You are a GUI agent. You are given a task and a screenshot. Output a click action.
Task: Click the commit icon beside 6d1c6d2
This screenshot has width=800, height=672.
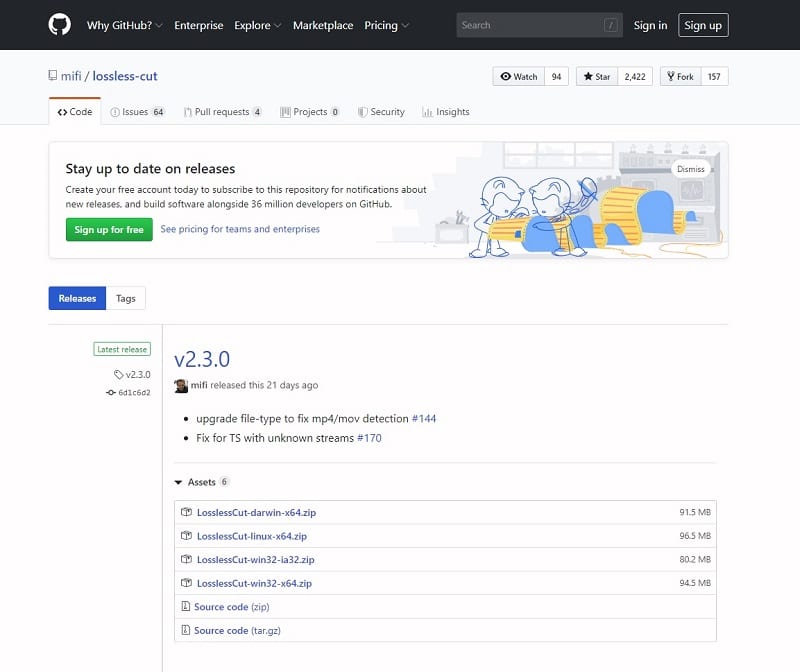point(111,392)
